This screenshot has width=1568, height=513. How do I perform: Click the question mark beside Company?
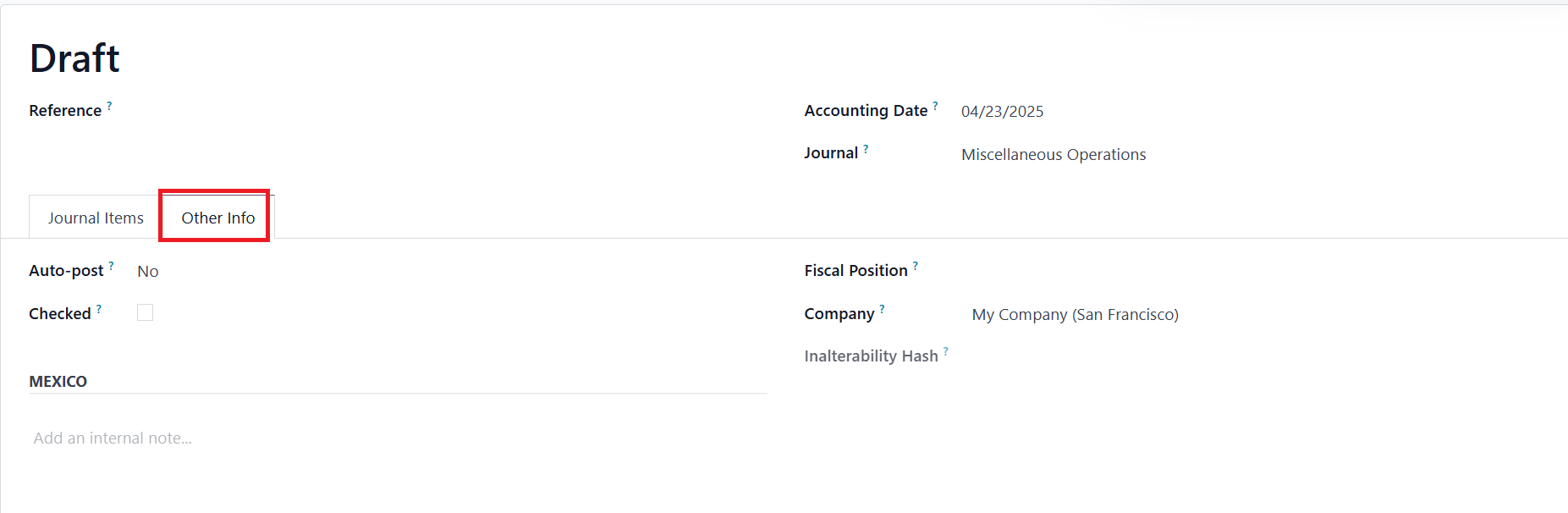pyautogui.click(x=882, y=309)
